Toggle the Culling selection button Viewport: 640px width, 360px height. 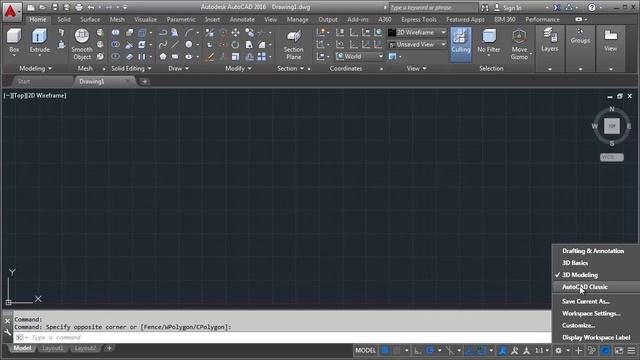click(x=461, y=44)
